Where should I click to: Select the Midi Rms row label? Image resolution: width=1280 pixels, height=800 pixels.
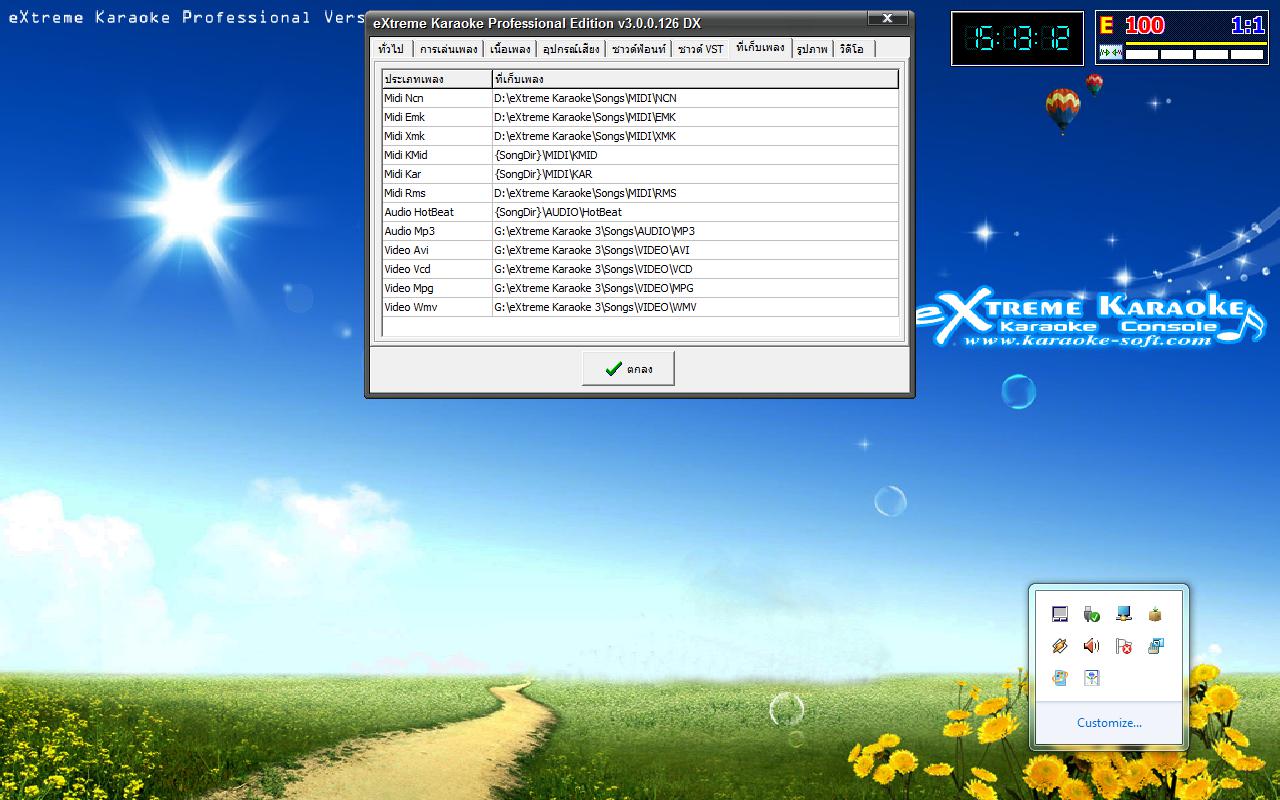tap(437, 193)
